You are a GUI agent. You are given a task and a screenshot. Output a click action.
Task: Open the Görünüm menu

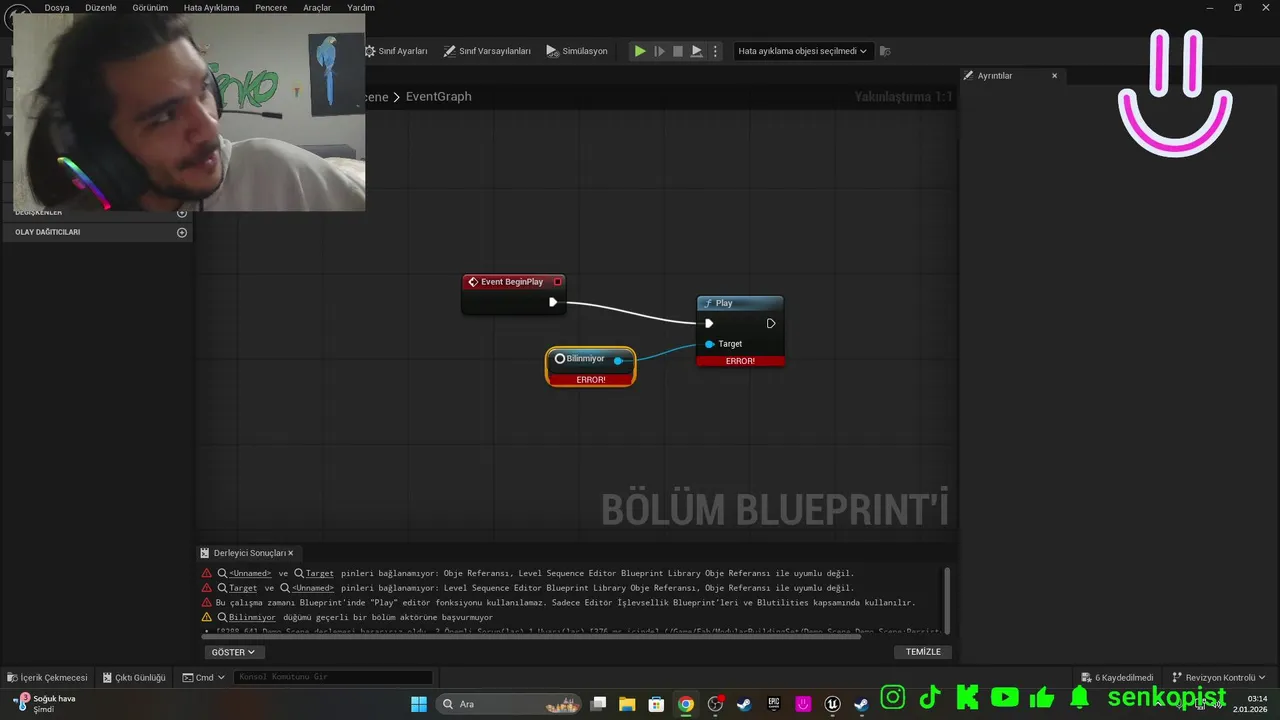(150, 7)
